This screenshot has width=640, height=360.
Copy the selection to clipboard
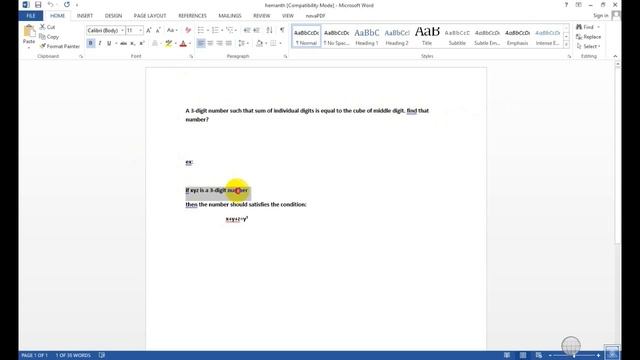[x=49, y=37]
